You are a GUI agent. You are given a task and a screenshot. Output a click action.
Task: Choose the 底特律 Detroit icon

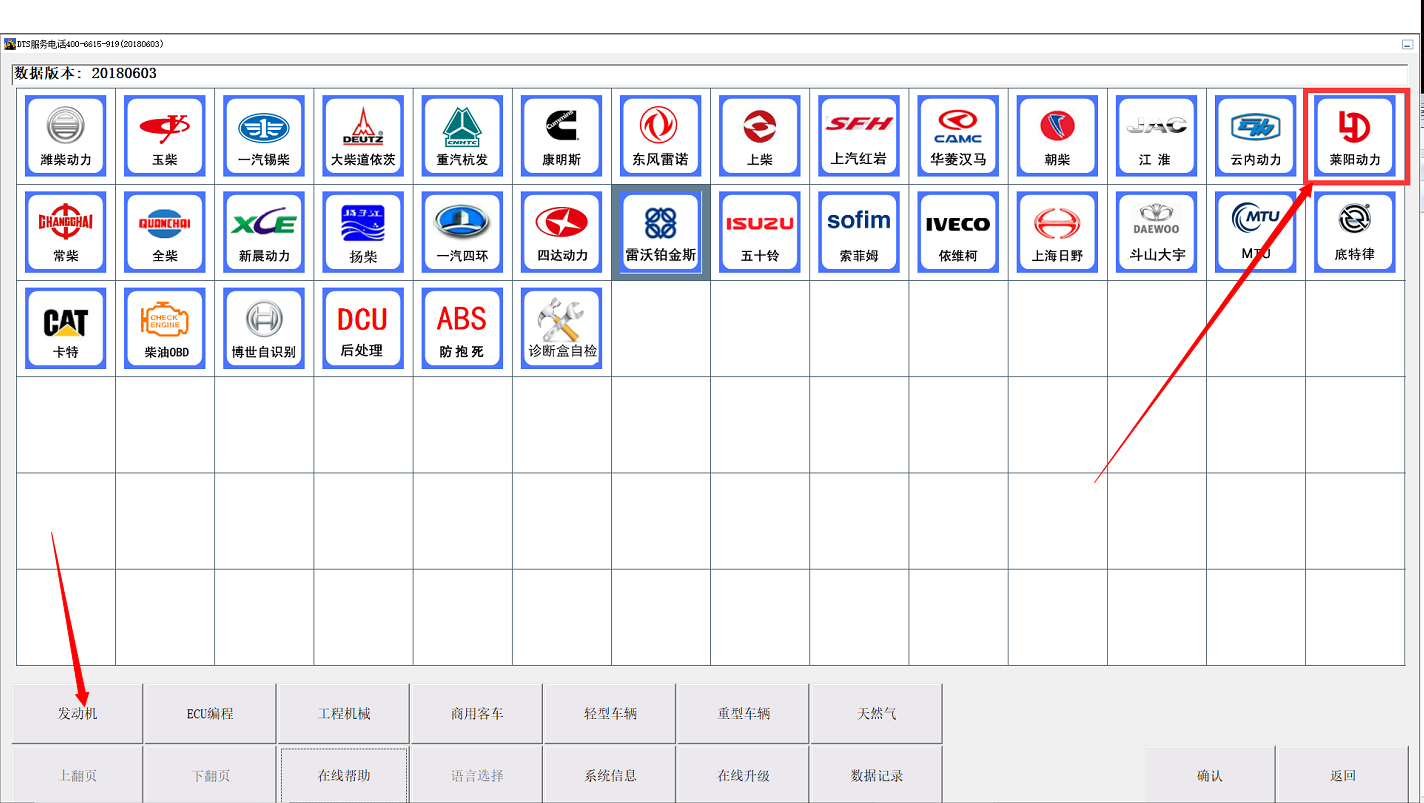click(1355, 232)
